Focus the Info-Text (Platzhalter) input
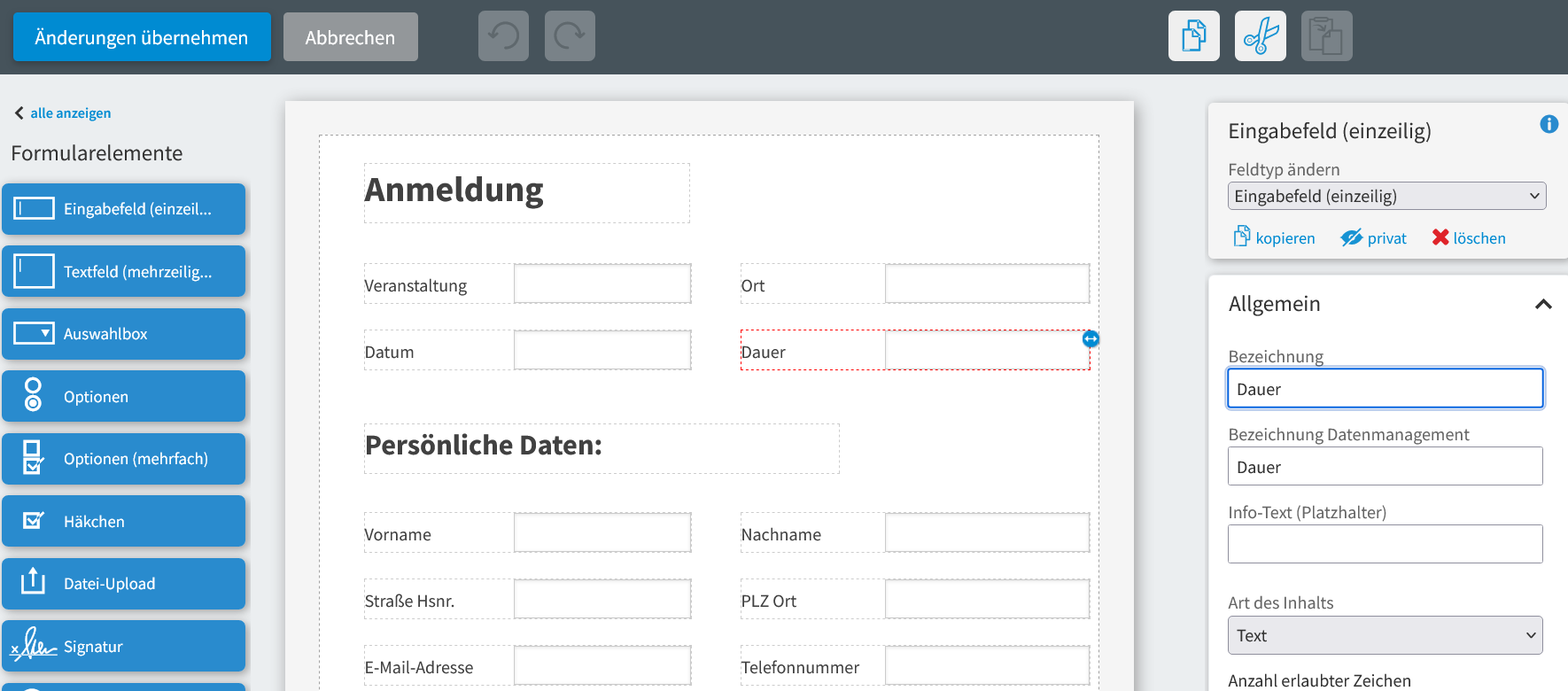The image size is (1568, 691). 1385,544
